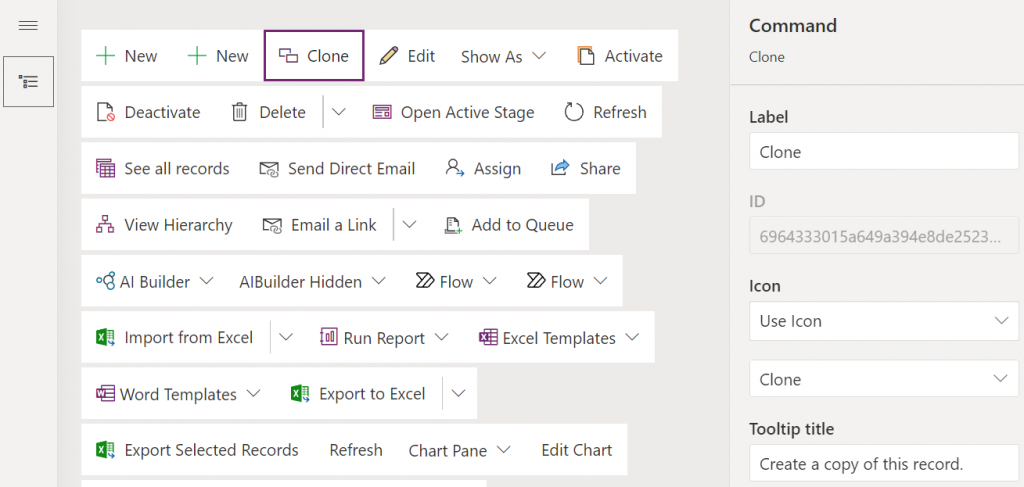This screenshot has height=487, width=1024.
Task: Select the tree view sidebar icon
Action: [28, 82]
